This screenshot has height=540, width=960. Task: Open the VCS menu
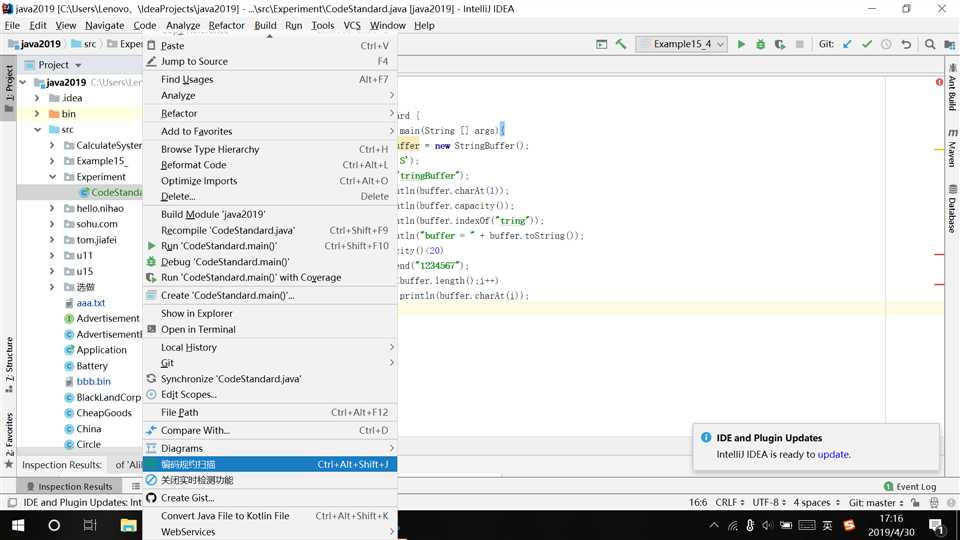[352, 25]
